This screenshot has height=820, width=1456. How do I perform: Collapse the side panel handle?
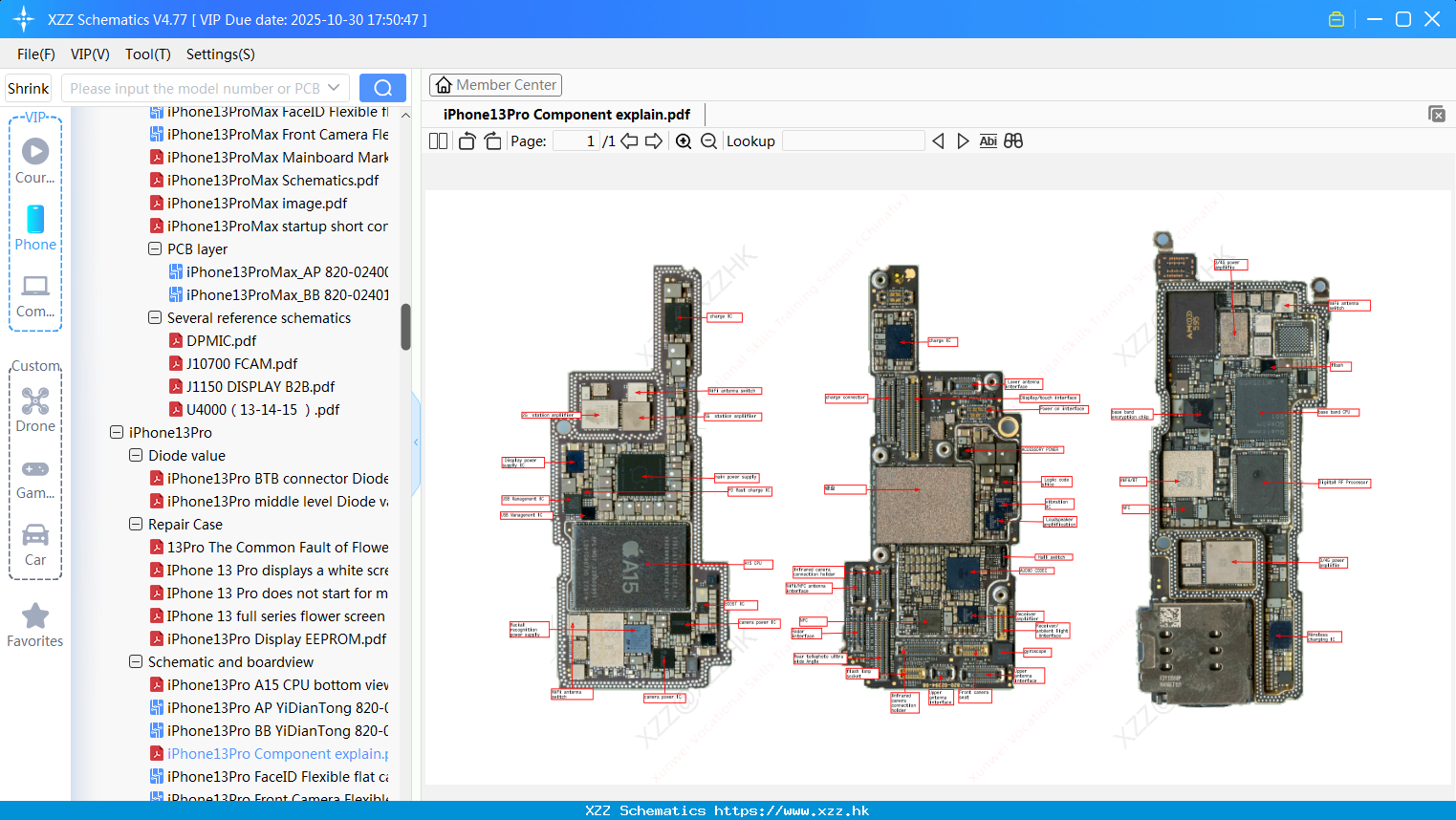click(416, 442)
